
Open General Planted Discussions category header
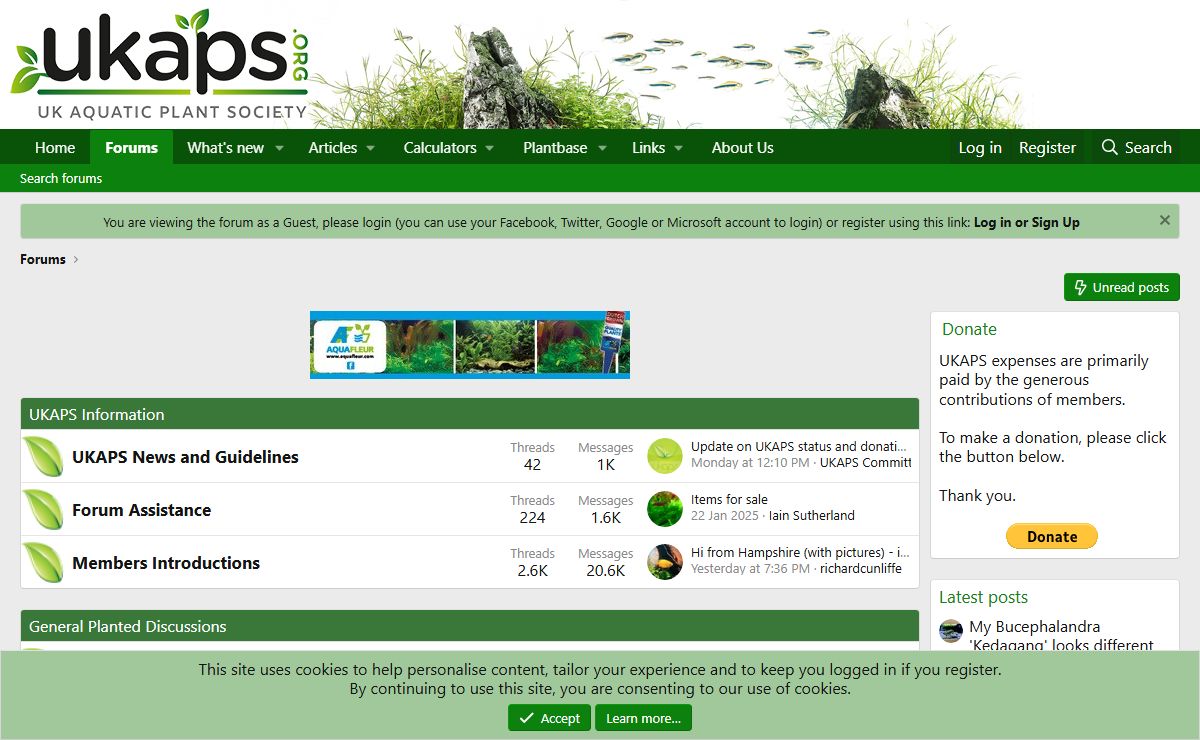(x=128, y=626)
